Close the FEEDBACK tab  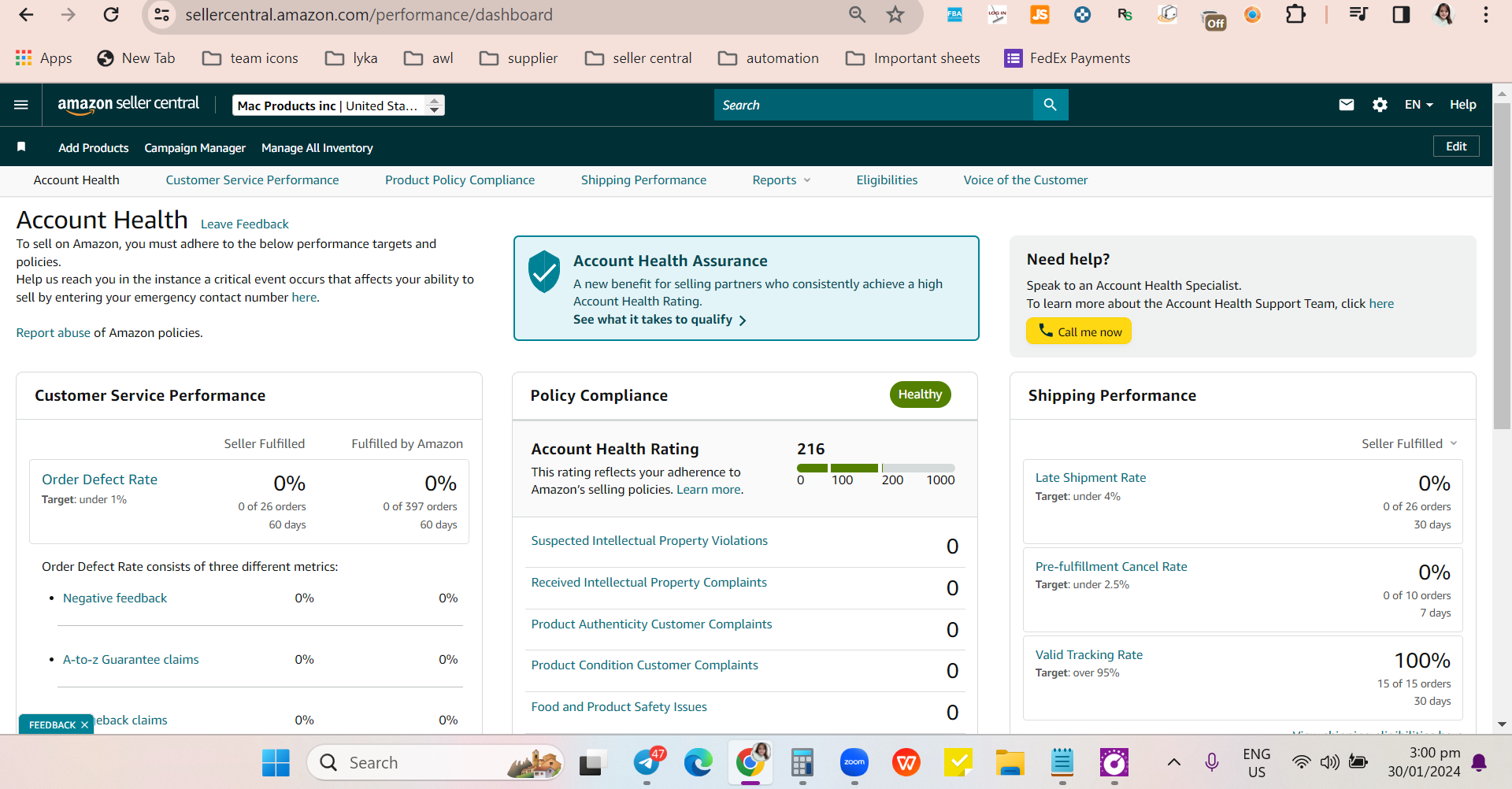(84, 725)
